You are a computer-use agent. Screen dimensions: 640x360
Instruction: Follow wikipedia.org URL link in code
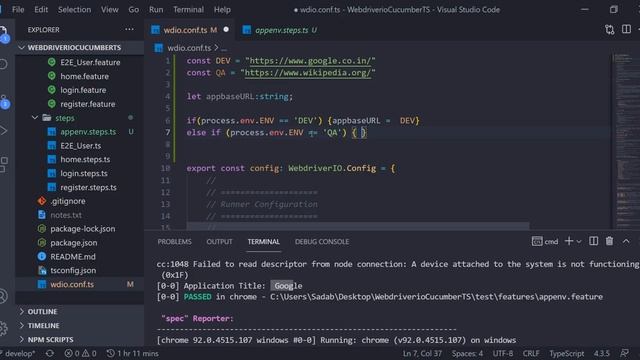pos(307,73)
